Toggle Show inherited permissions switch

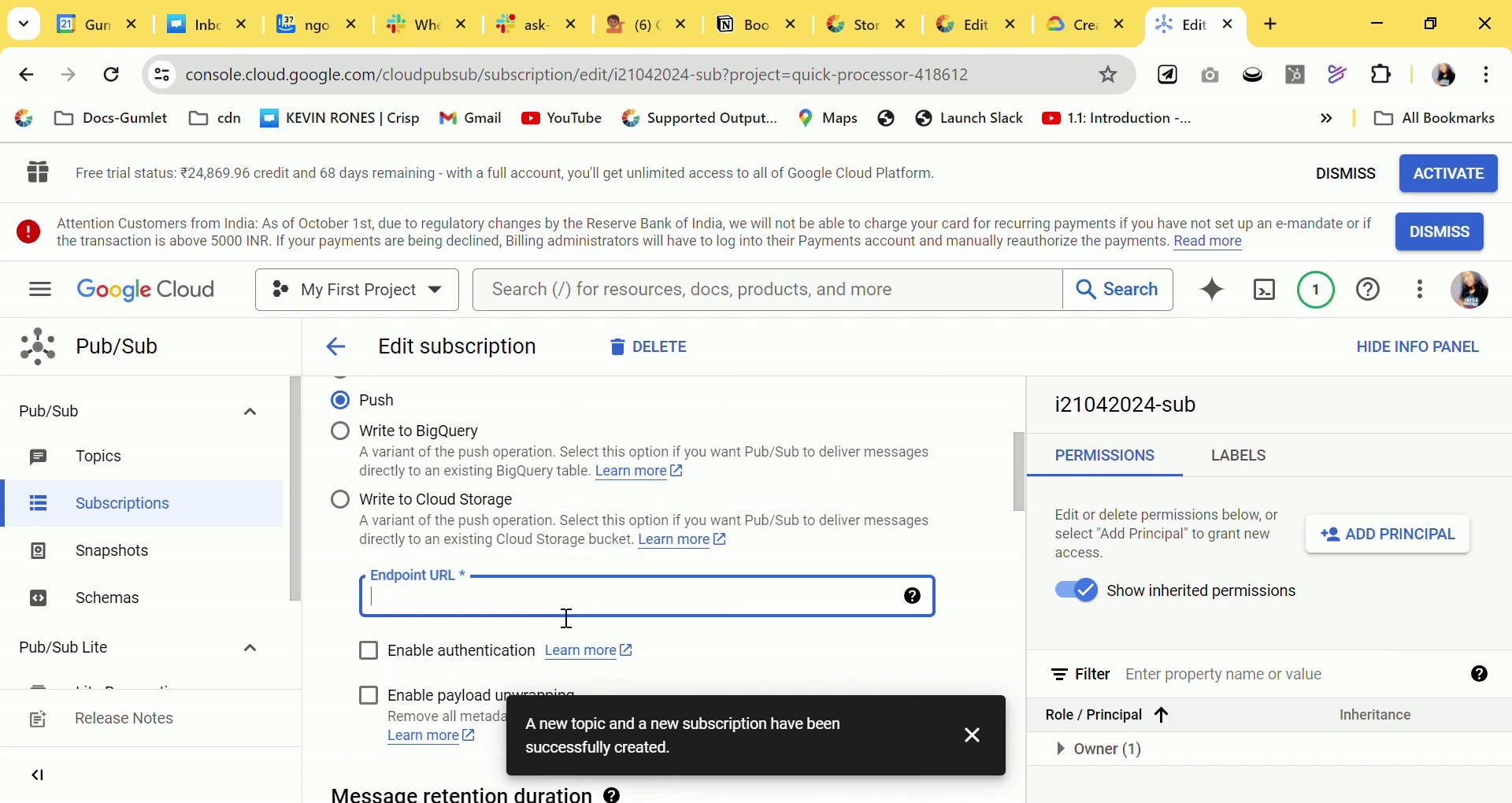[1077, 590]
